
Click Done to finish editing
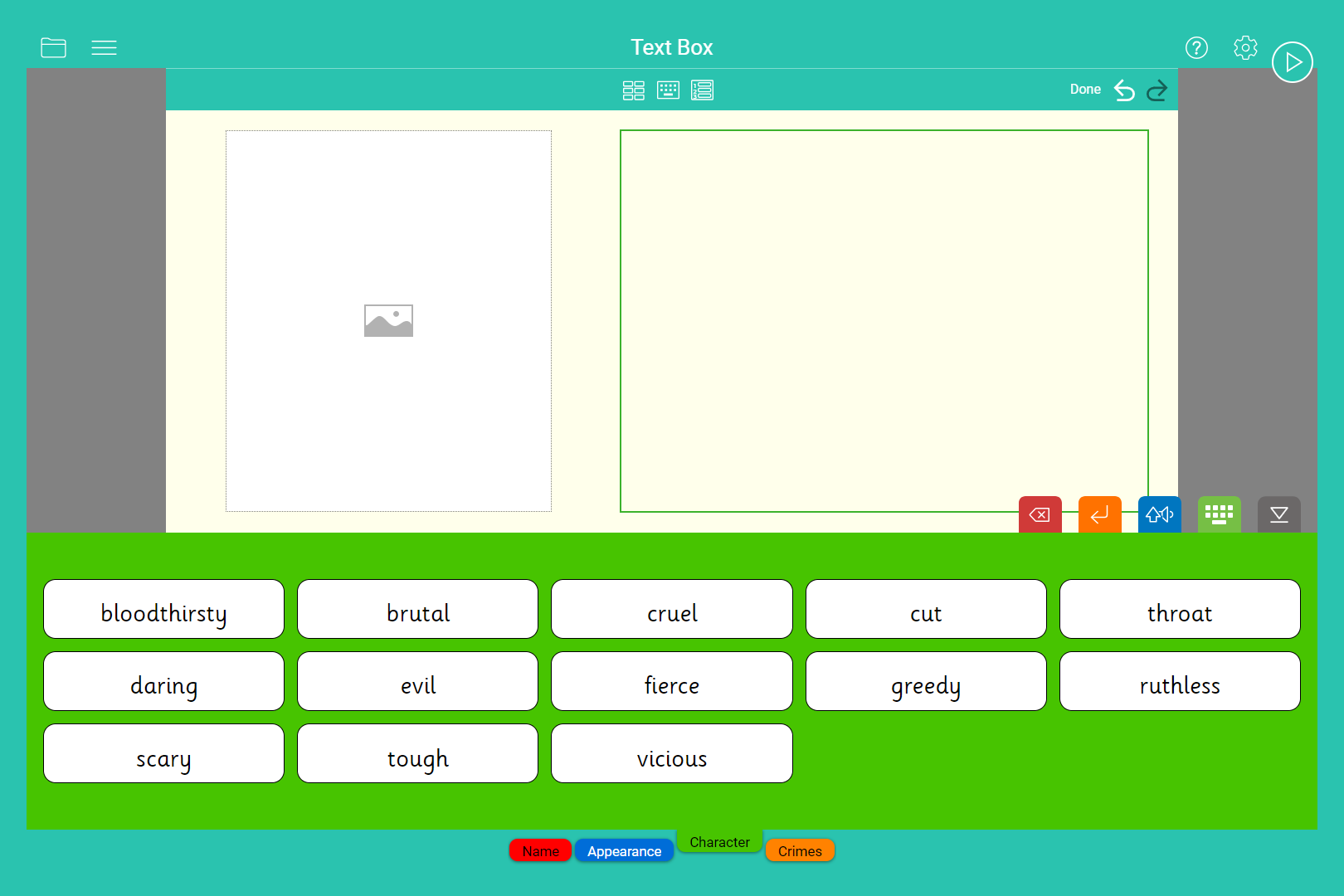pos(1085,90)
